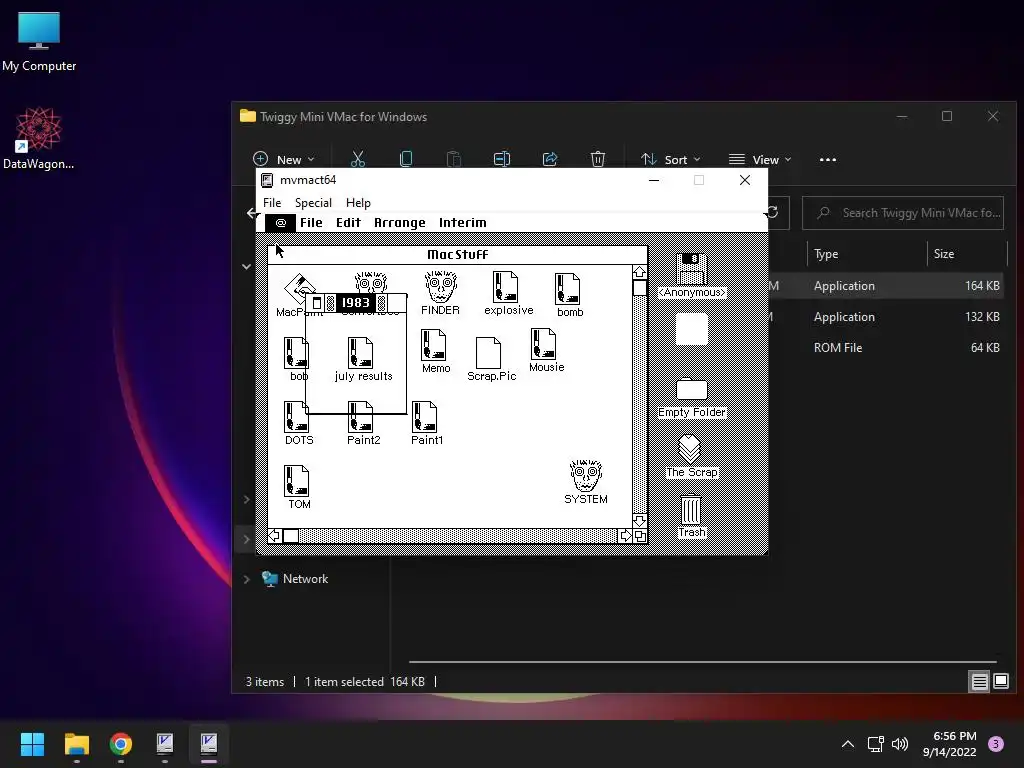Select the Mousie document icon
1024x768 pixels.
tap(543, 344)
